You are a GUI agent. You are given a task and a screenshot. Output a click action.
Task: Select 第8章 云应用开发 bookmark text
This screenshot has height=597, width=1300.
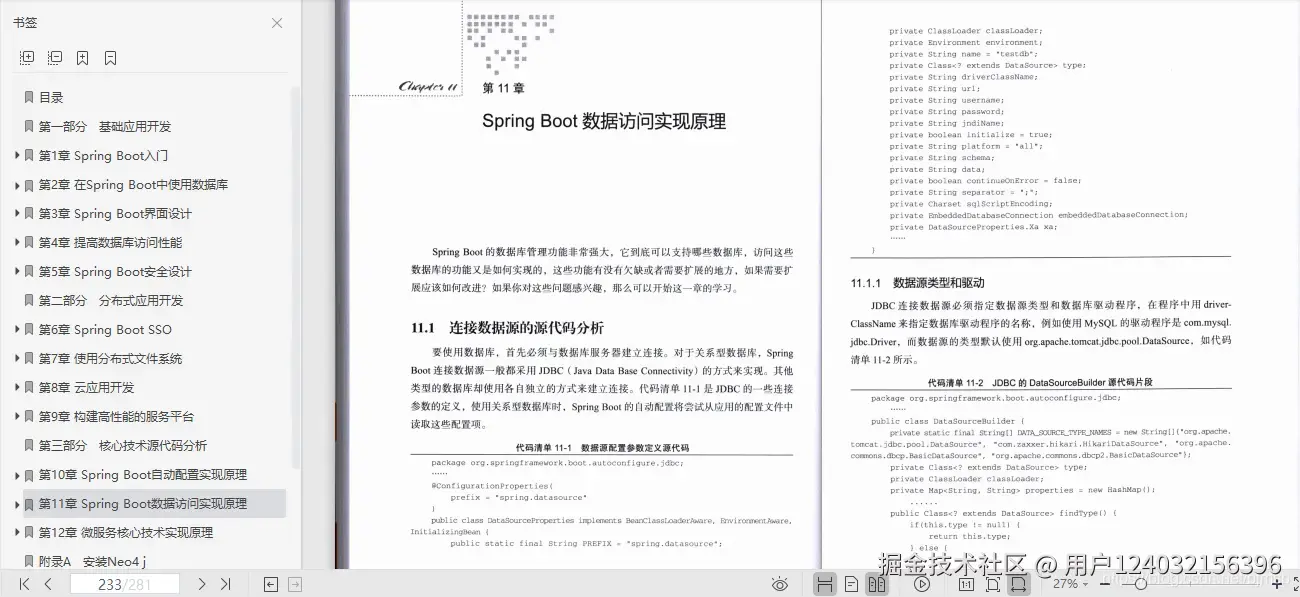point(86,387)
